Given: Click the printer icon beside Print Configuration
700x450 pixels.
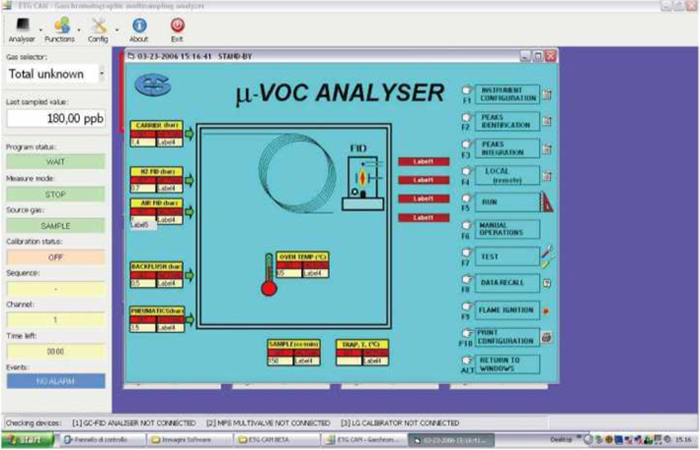Looking at the screenshot, I should tap(547, 337).
